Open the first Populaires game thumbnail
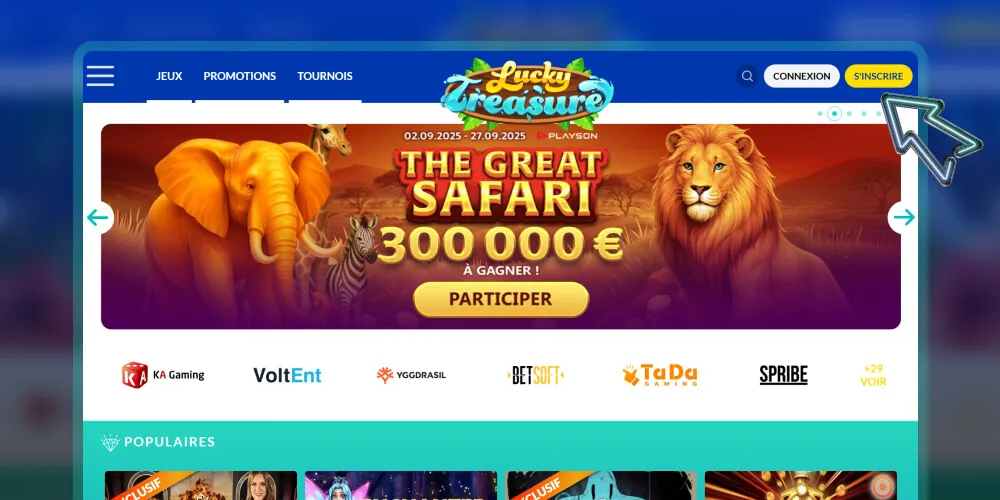Viewport: 1000px width, 500px height. 201,485
